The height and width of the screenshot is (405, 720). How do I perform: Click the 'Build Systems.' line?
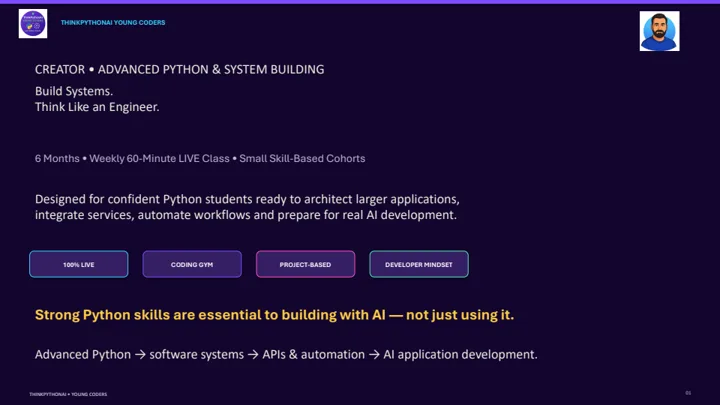[x=74, y=91]
